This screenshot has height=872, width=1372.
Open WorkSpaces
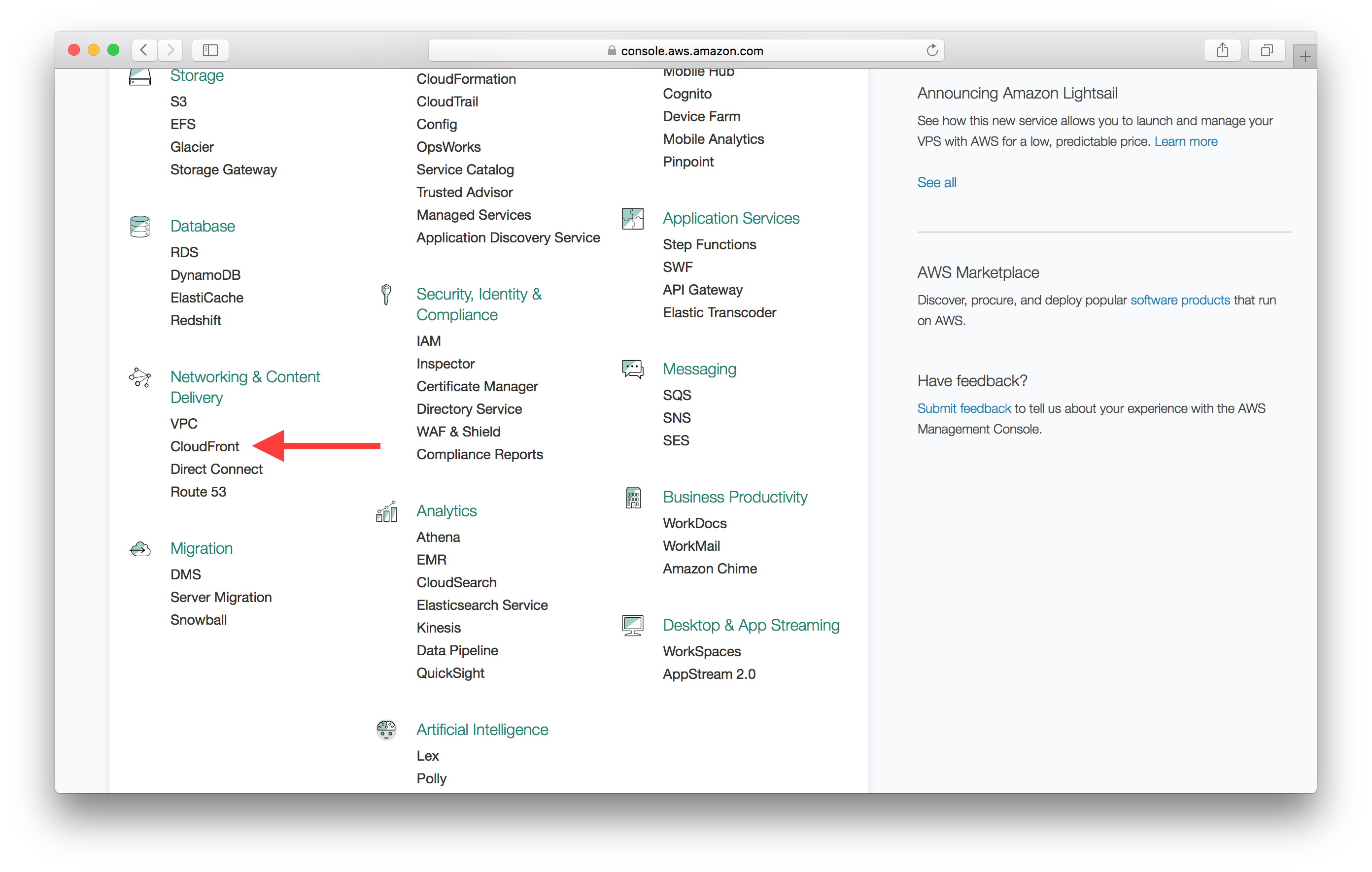(x=702, y=652)
